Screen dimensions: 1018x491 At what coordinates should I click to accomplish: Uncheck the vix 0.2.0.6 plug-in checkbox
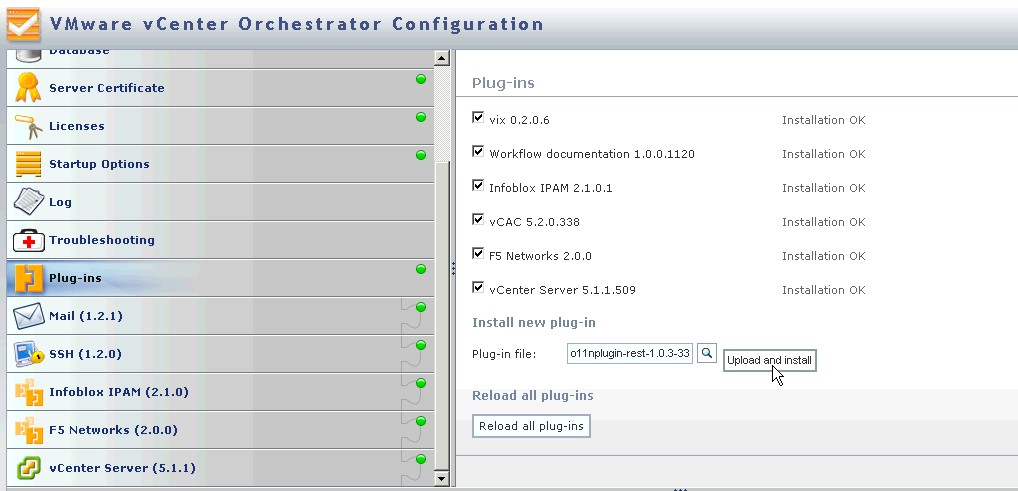478,118
